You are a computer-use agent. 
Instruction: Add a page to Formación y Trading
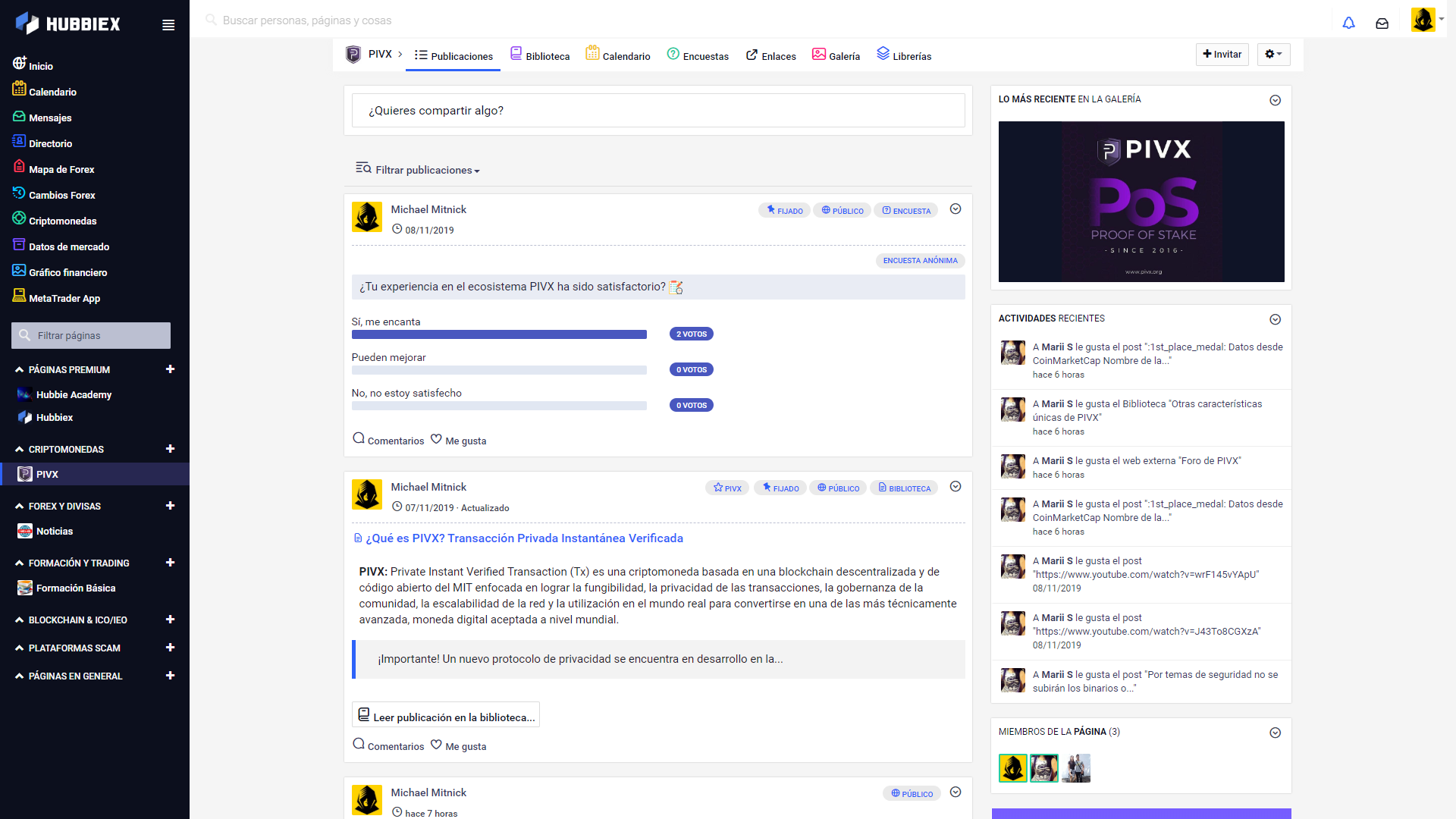pos(170,563)
